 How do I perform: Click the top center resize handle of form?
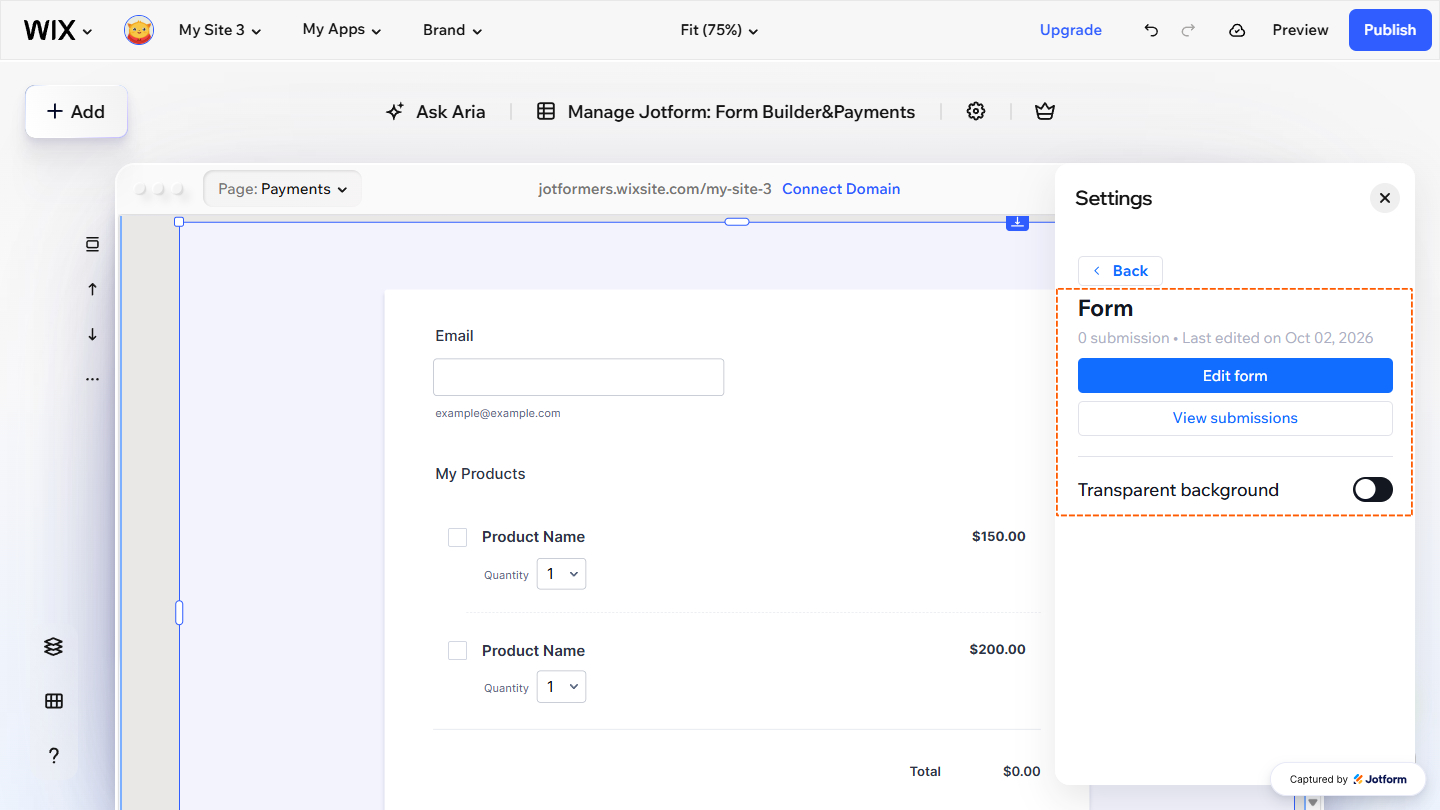tap(737, 221)
